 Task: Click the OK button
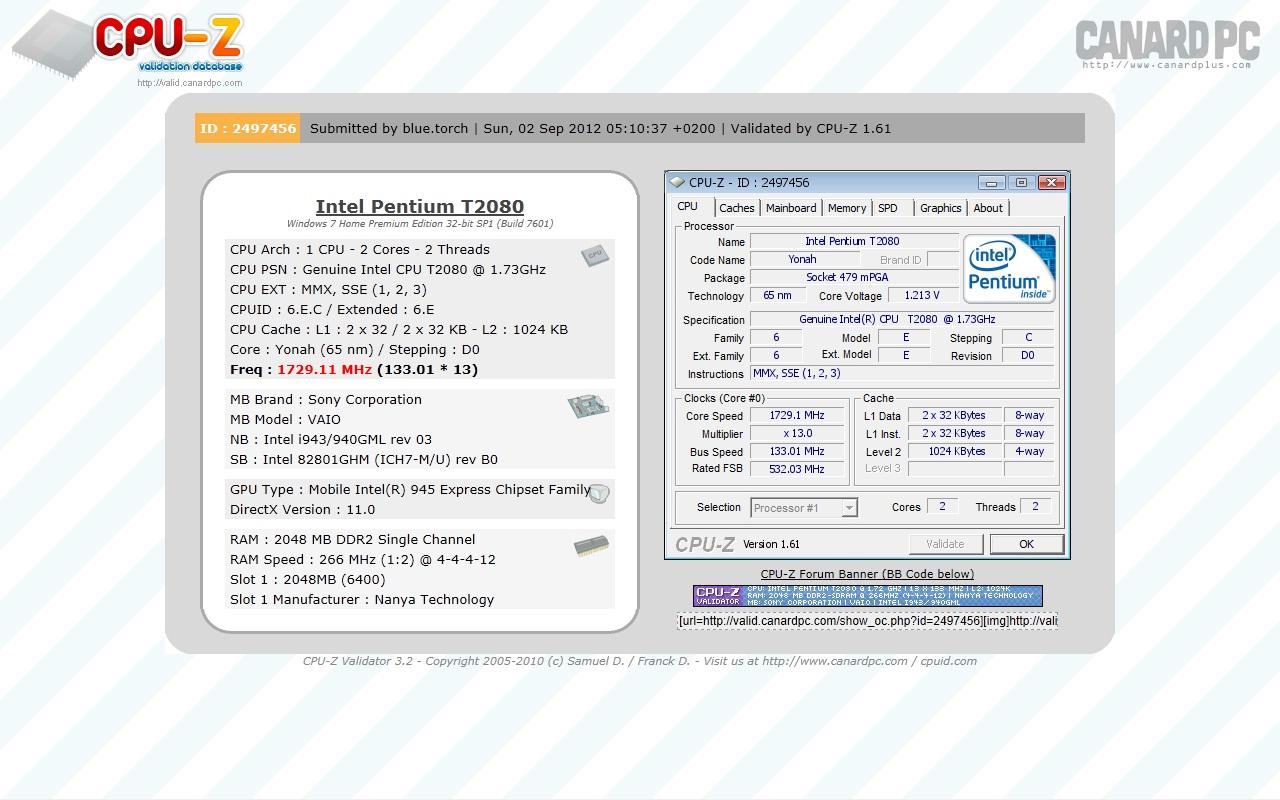pos(1026,544)
